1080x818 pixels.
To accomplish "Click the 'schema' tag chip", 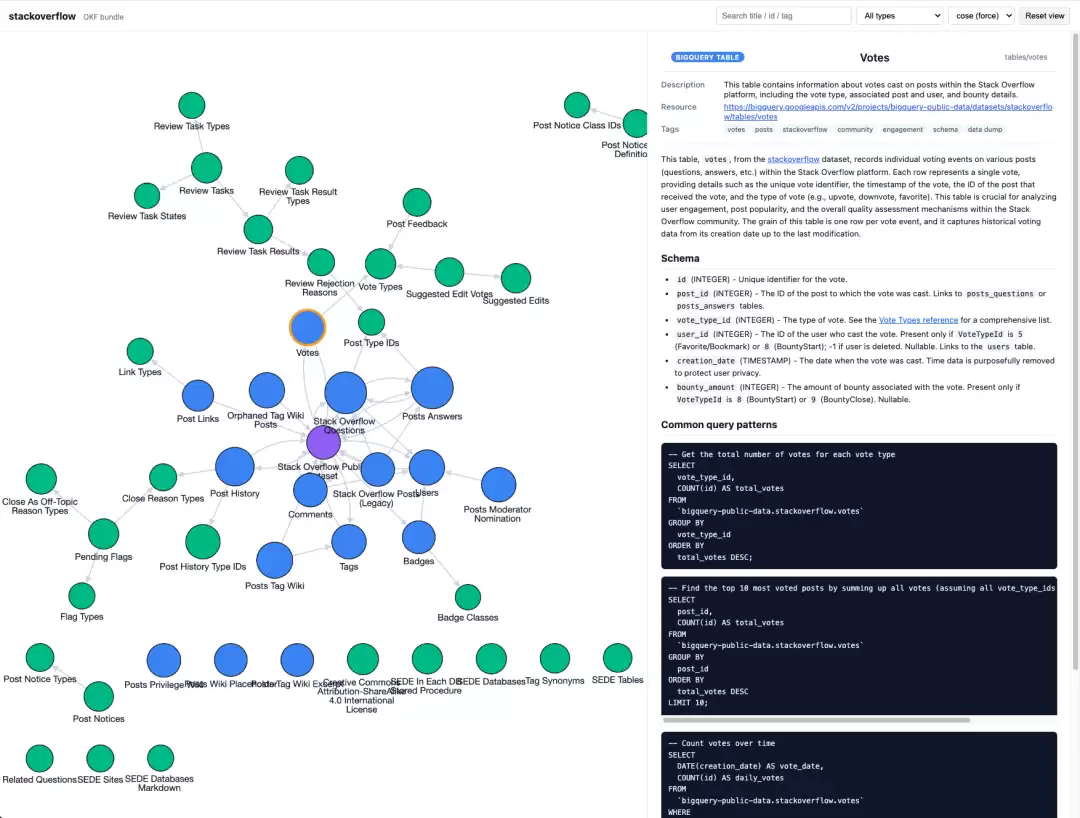I will pyautogui.click(x=945, y=129).
